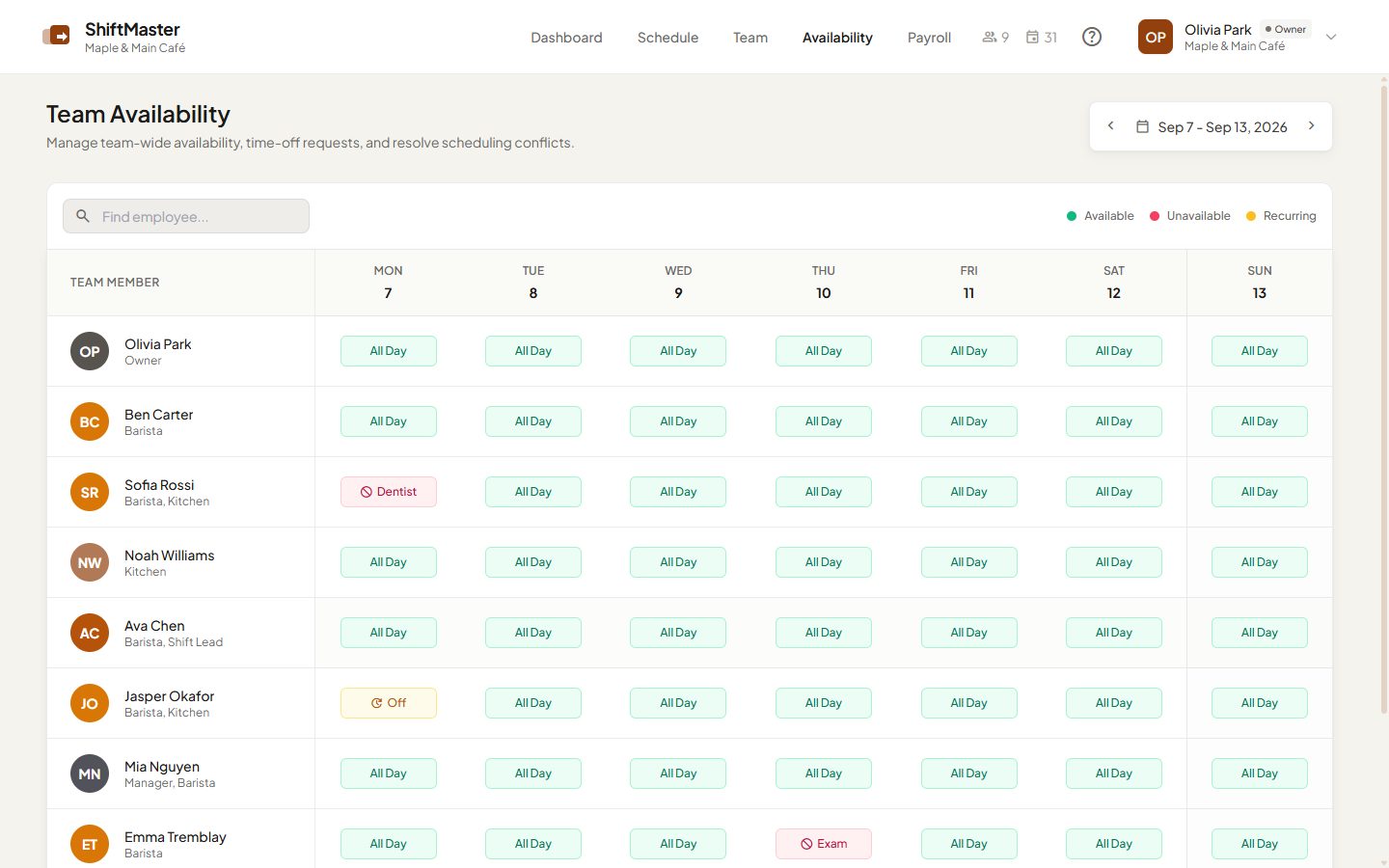
Task: Click the green Available legend dot
Action: [x=1072, y=216]
